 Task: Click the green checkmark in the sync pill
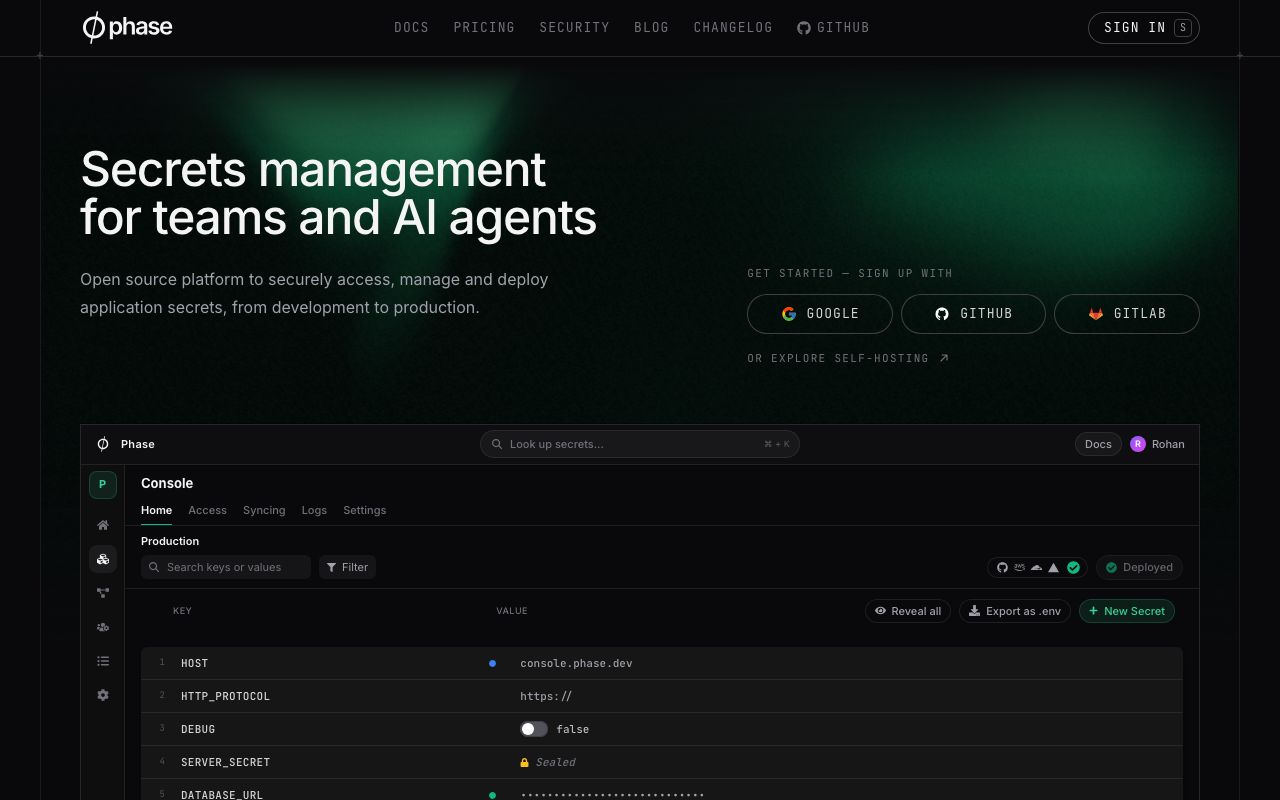[x=1073, y=567]
